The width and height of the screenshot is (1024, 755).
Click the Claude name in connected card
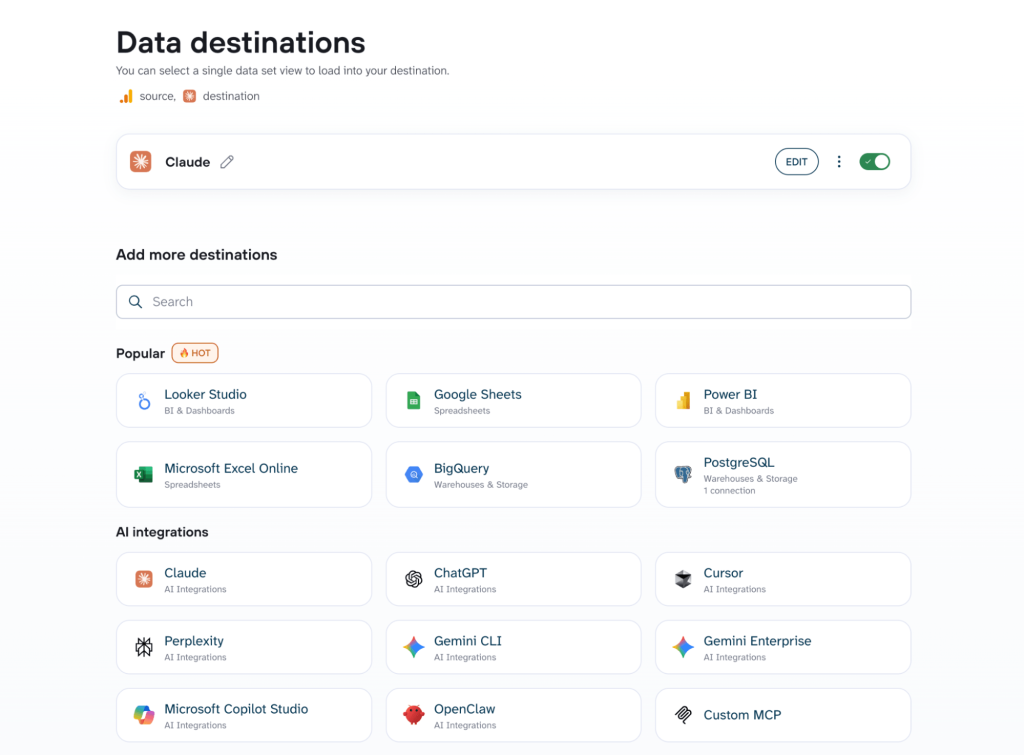click(x=187, y=162)
